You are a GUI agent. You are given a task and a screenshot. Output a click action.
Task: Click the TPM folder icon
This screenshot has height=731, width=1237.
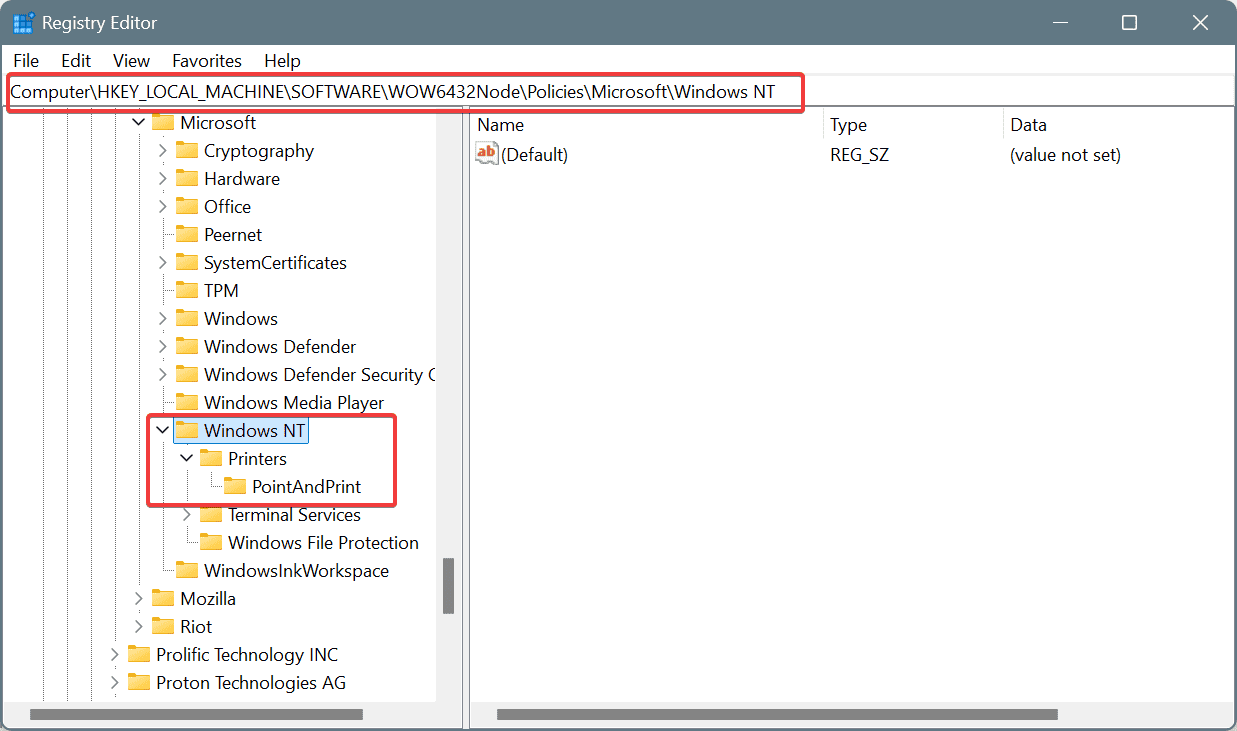point(186,290)
